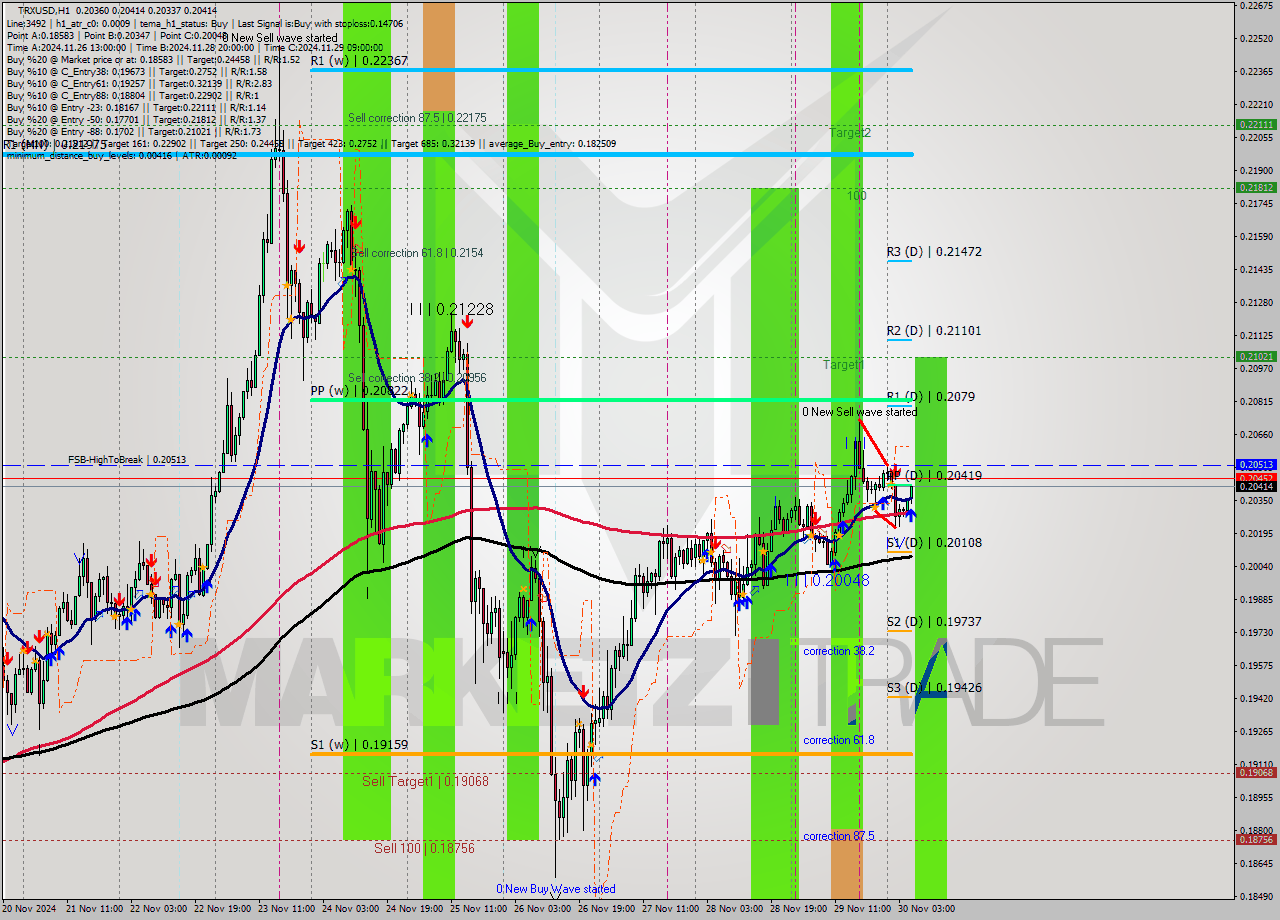
Task: Click the cyan average_Buy_entry horizontal line
Action: point(600,154)
